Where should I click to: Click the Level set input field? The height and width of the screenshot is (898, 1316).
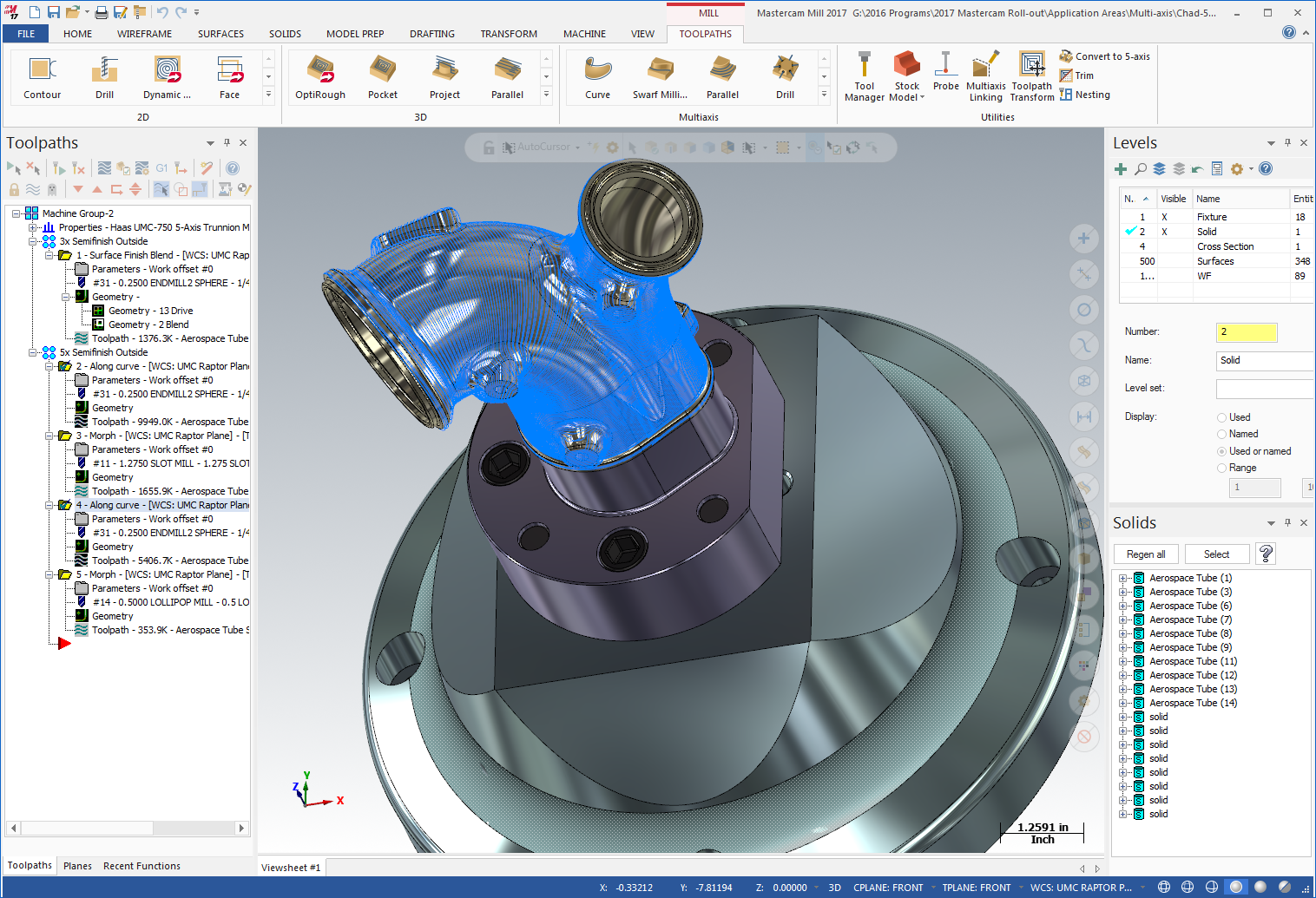point(1266,389)
